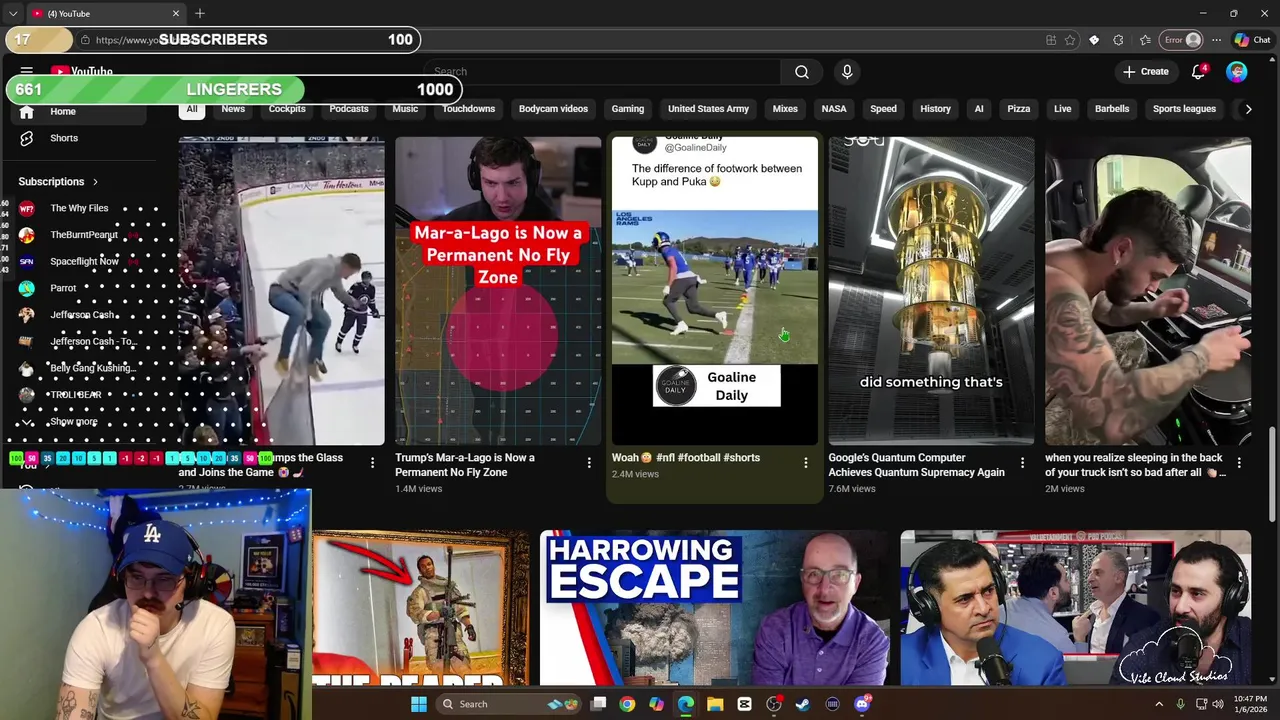Click the browser profile Error button
This screenshot has width=1280, height=720.
(x=1181, y=40)
